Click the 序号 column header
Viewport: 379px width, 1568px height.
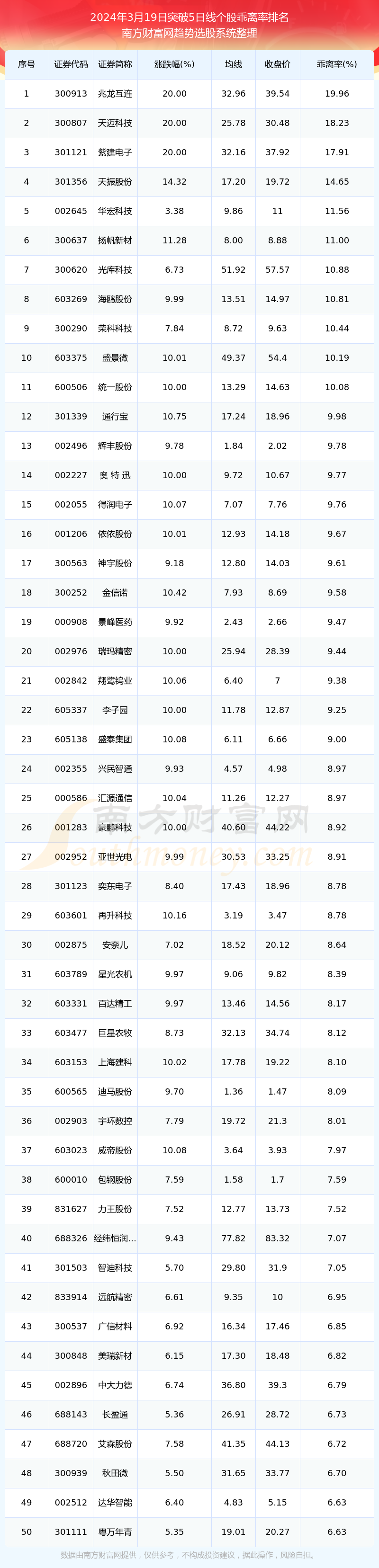26,64
